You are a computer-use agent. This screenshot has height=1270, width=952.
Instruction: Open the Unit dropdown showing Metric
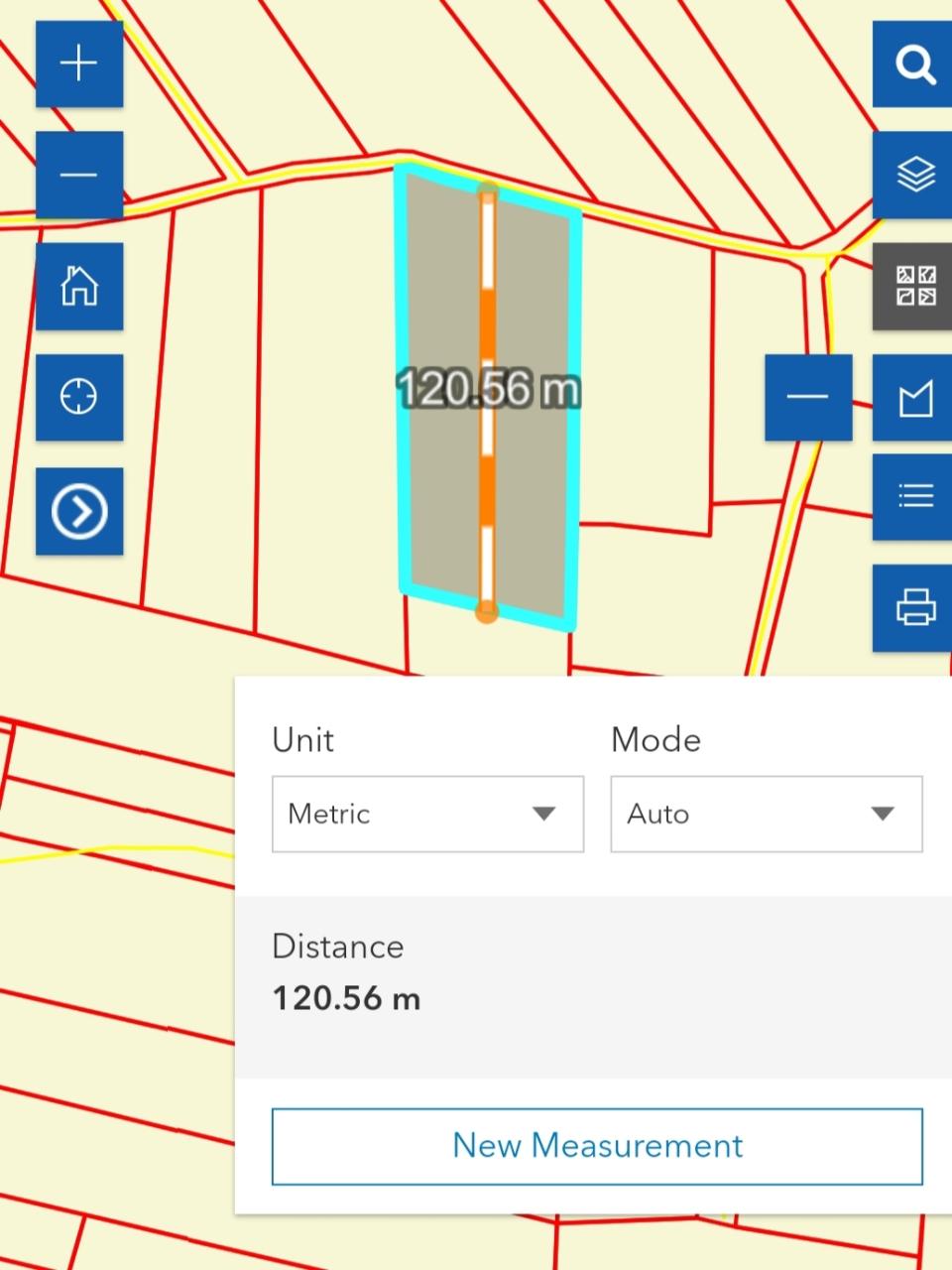coord(427,814)
